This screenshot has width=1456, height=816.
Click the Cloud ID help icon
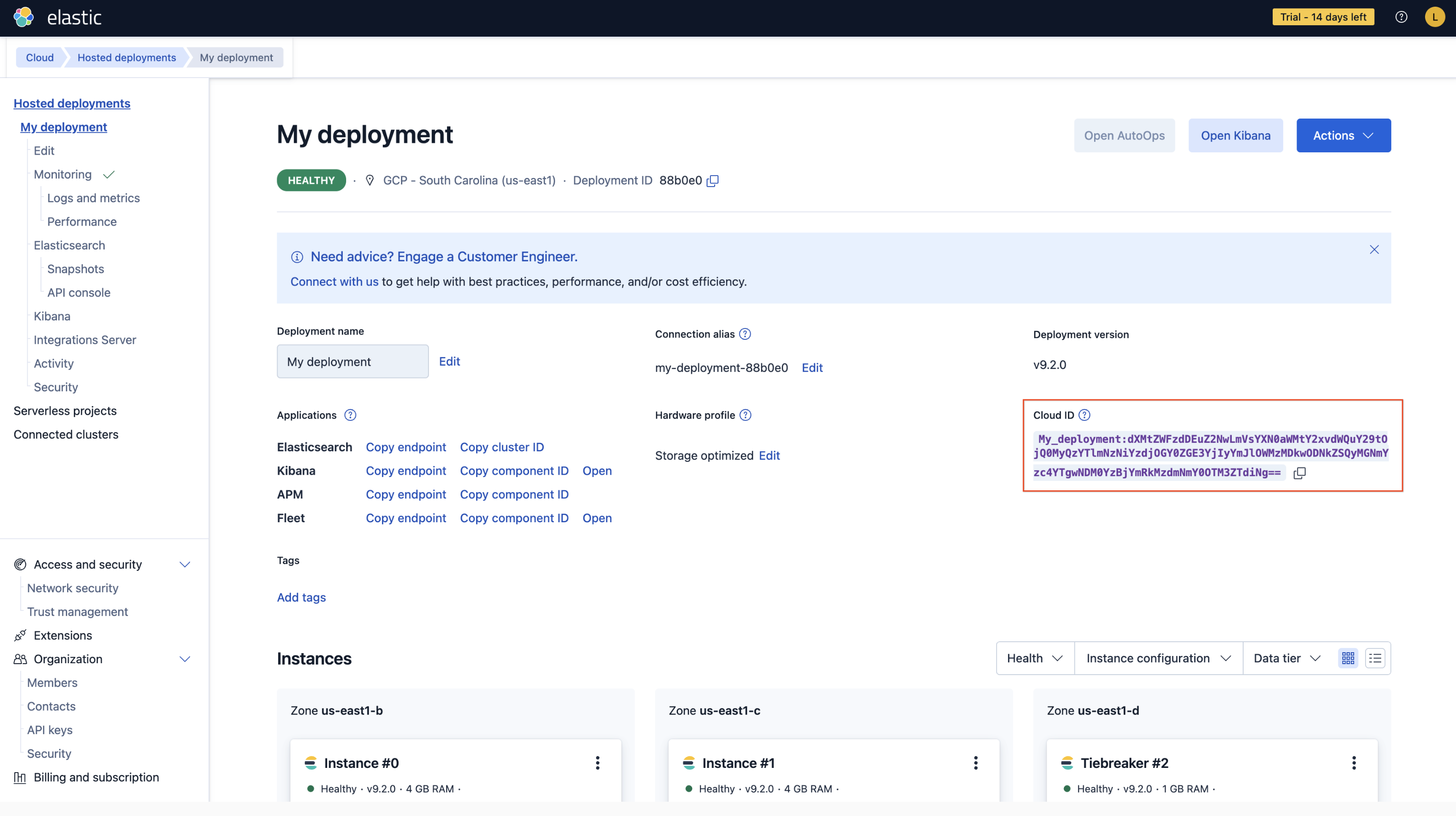pyautogui.click(x=1084, y=415)
